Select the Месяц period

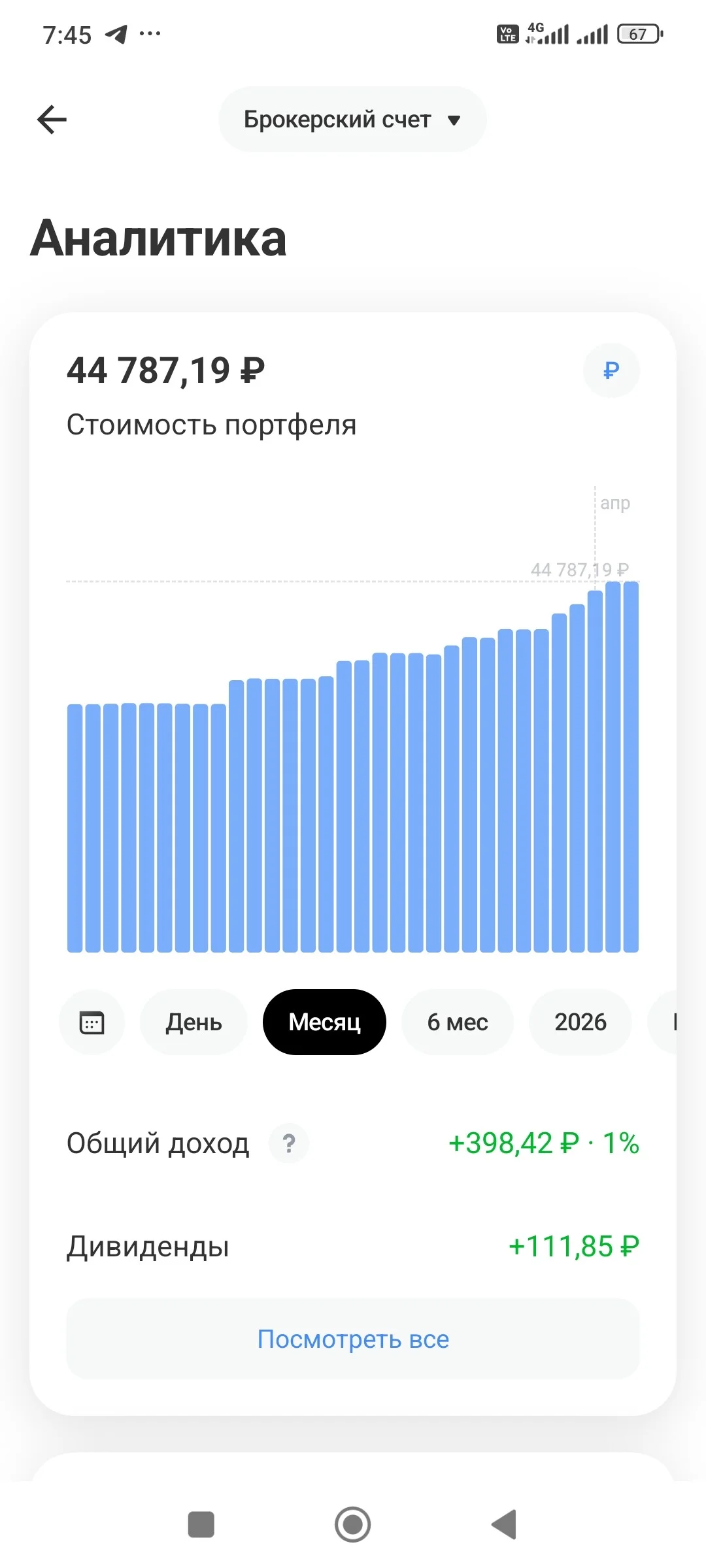[x=324, y=1022]
